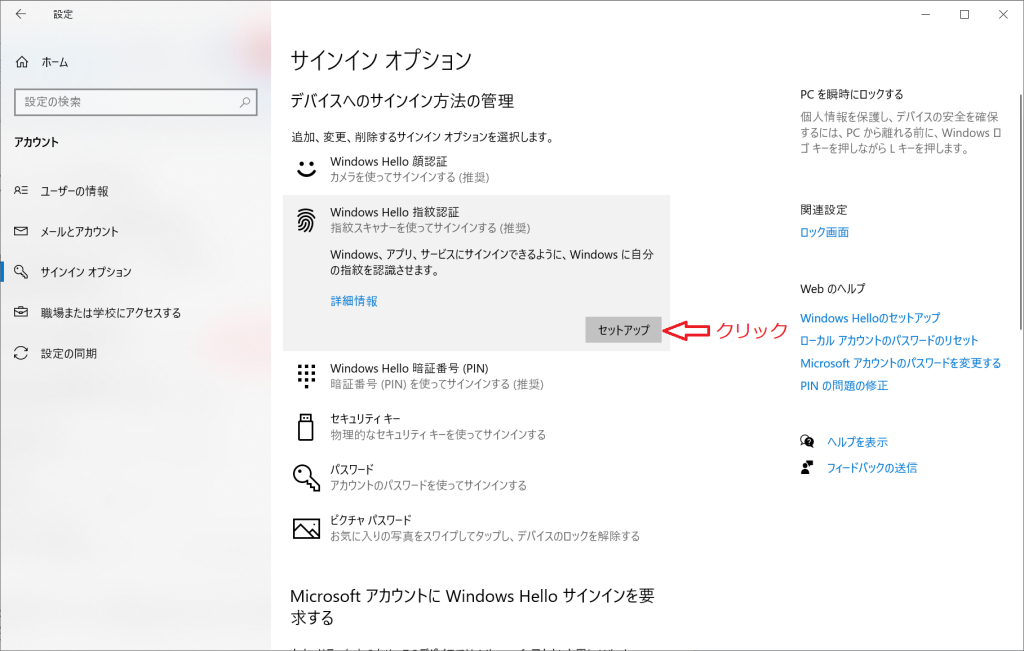Go to ホーム in the sidebar
This screenshot has height=651, width=1024.
135,62
